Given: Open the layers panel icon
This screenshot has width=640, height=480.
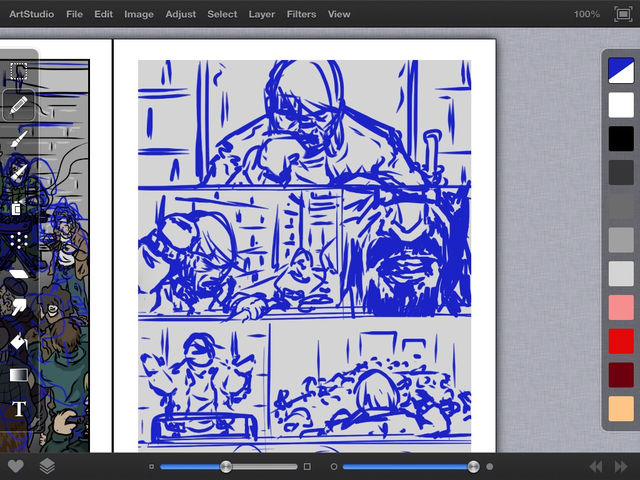Looking at the screenshot, I should [x=47, y=466].
